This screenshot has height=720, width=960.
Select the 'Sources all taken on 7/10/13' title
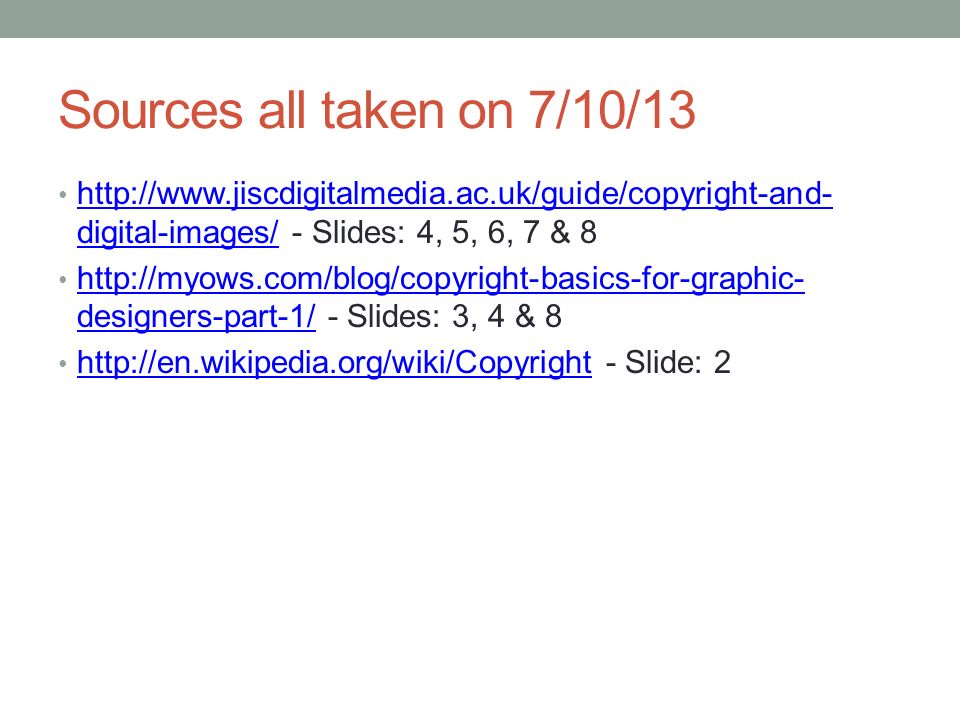click(x=377, y=110)
